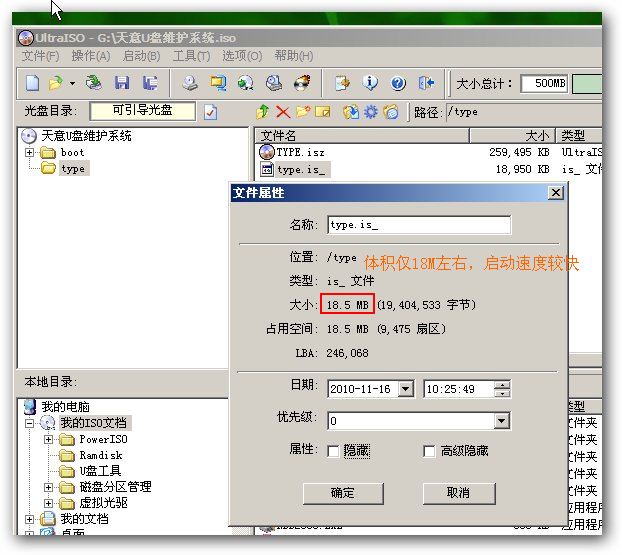The image size is (622, 555).
Task: Open the 日期 date dropdown arrow
Action: [406, 389]
